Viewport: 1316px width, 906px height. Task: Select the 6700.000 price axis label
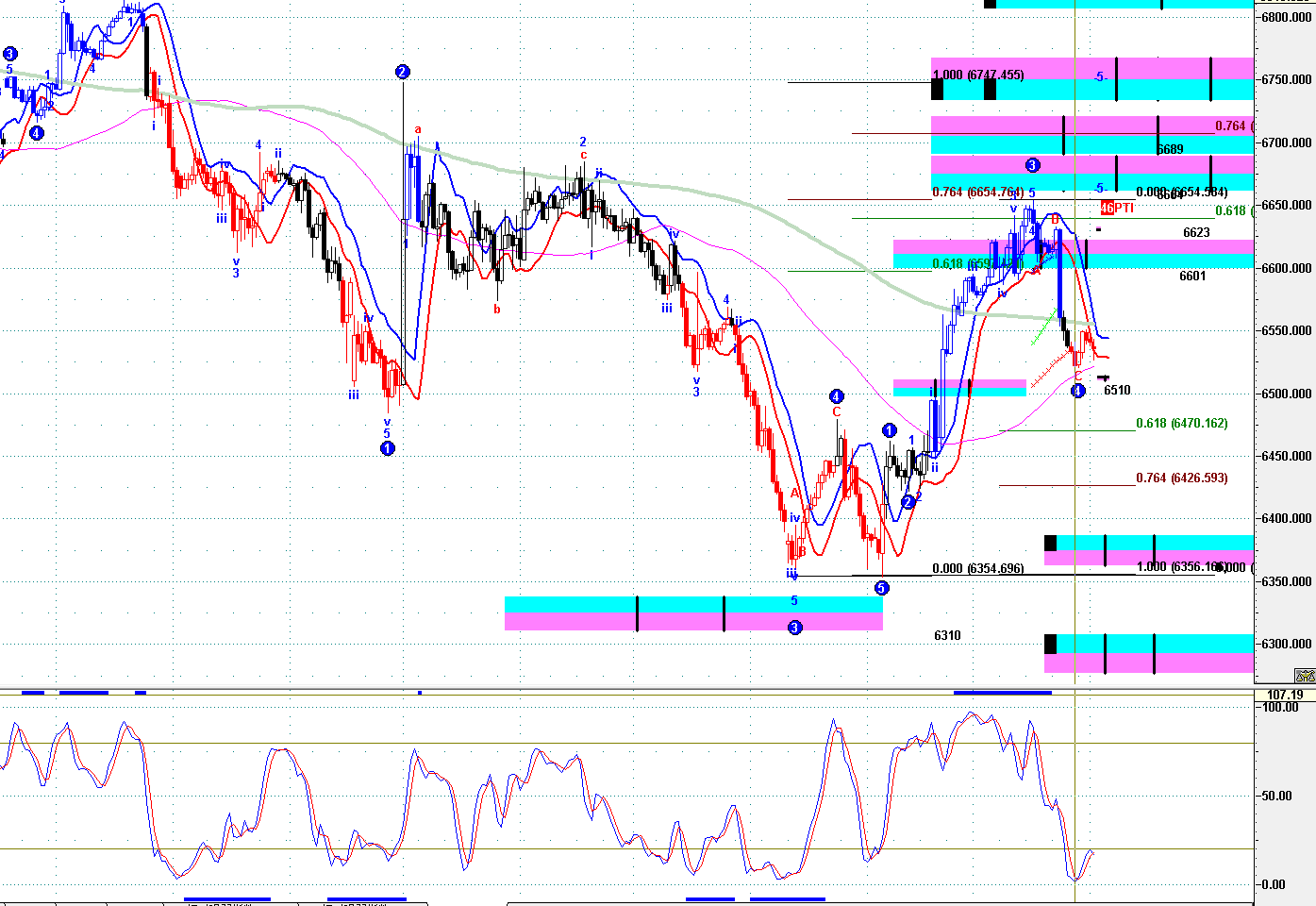coord(1287,143)
